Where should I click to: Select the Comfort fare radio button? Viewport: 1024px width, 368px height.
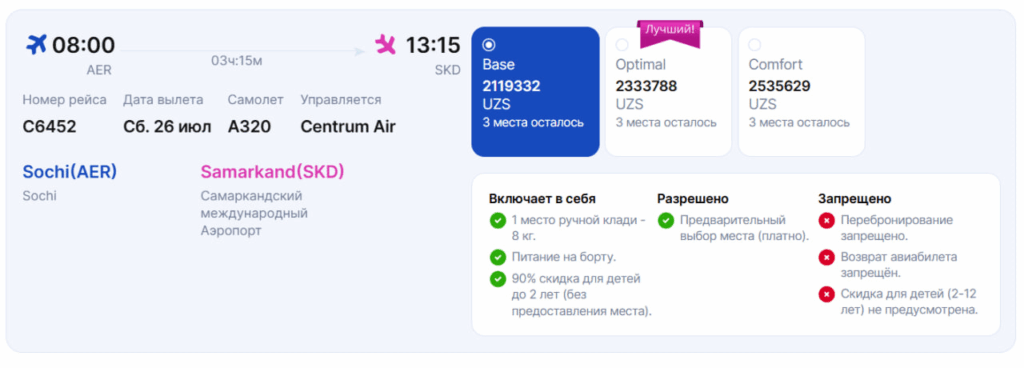click(754, 45)
